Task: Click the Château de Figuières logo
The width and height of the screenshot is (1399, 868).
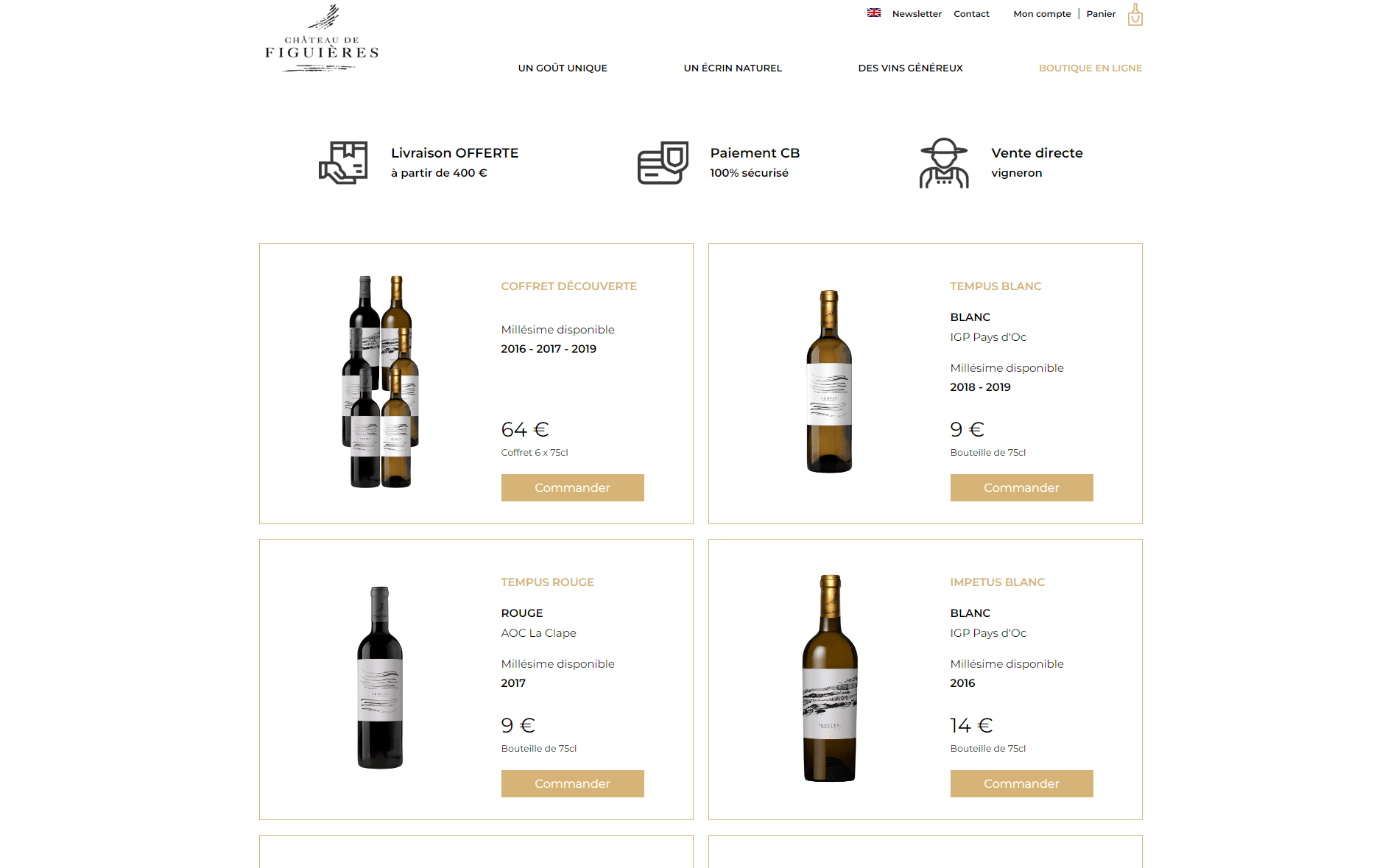Action: (322, 38)
